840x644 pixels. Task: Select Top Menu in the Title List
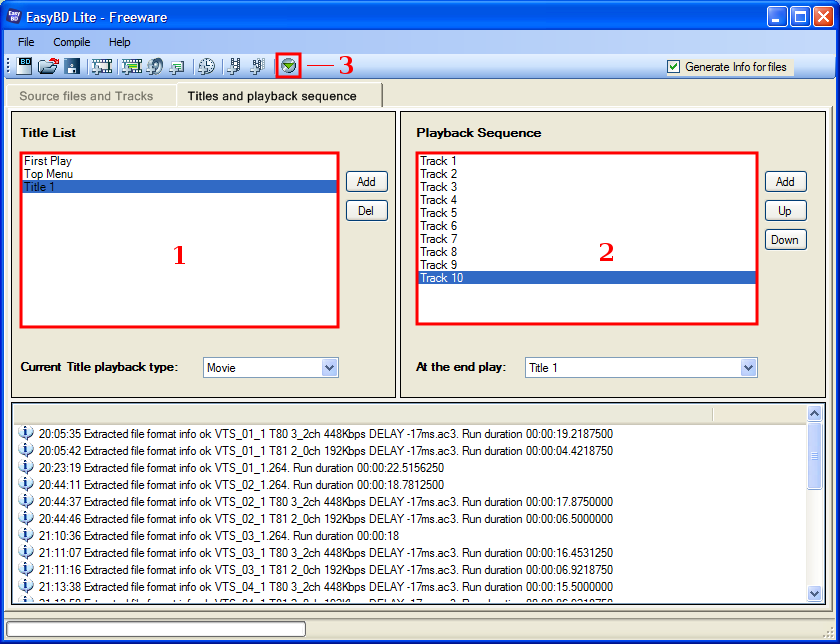pyautogui.click(x=180, y=174)
